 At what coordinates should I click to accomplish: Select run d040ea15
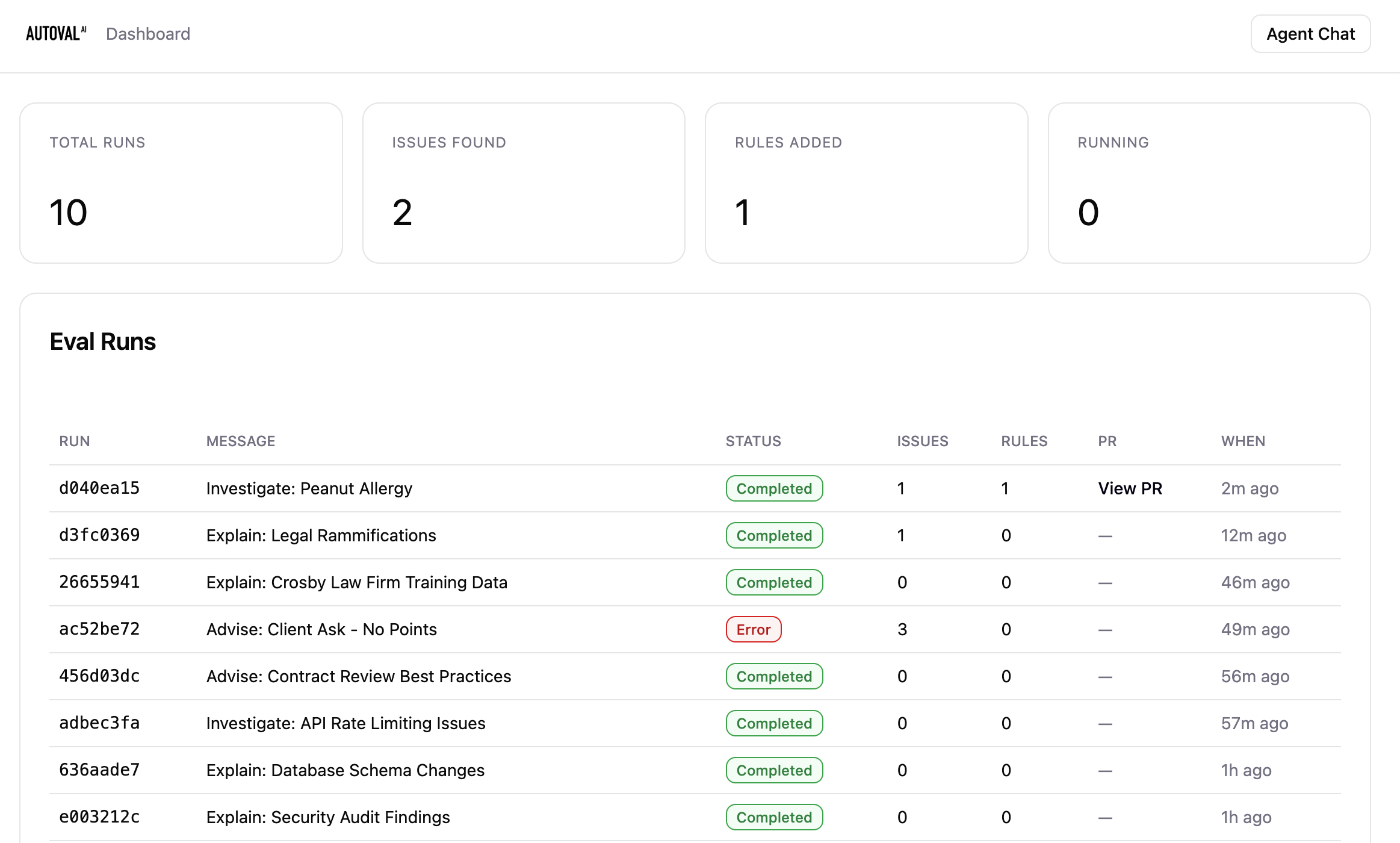point(99,488)
